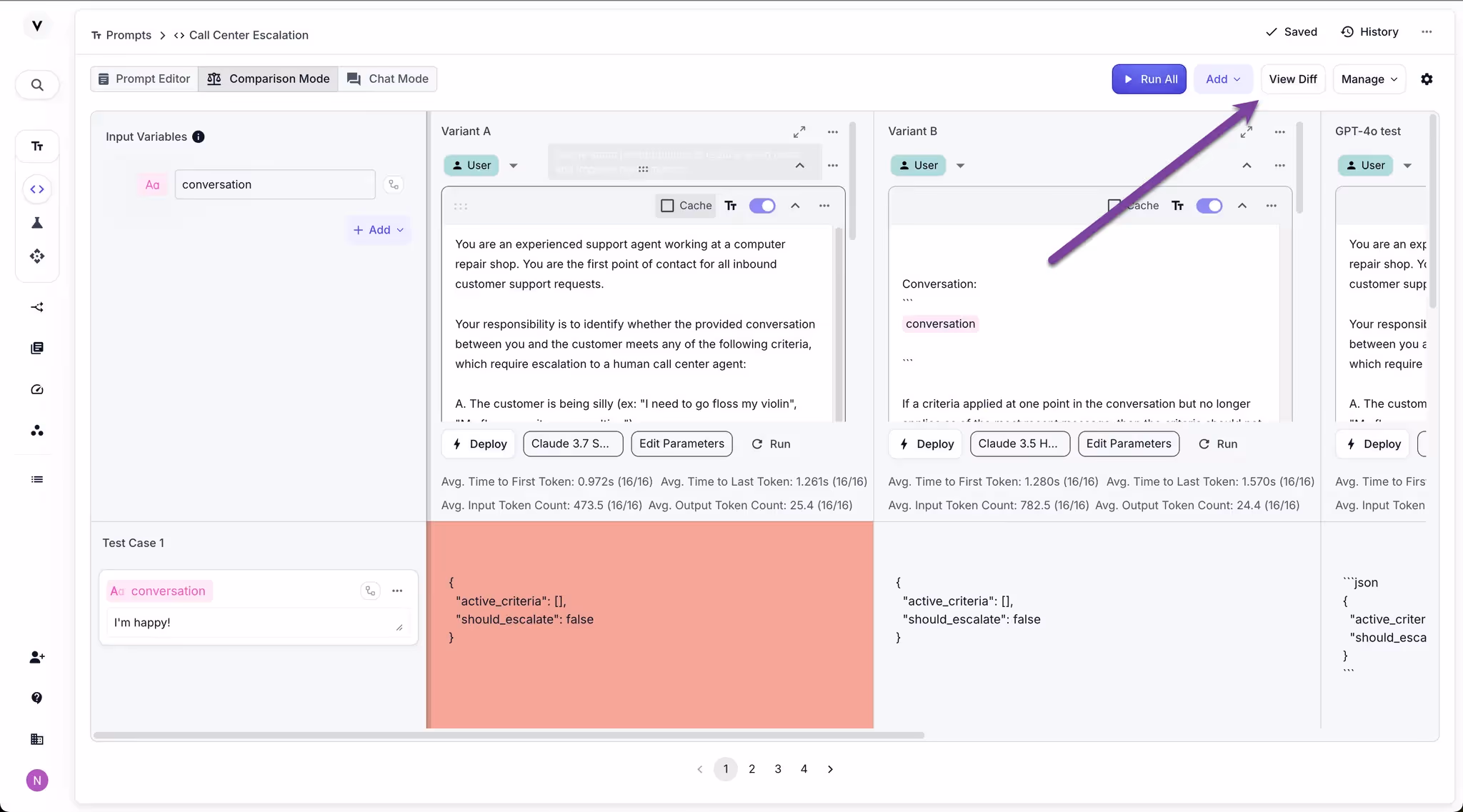Click the horizontal scrollbar at bottom

(x=509, y=735)
